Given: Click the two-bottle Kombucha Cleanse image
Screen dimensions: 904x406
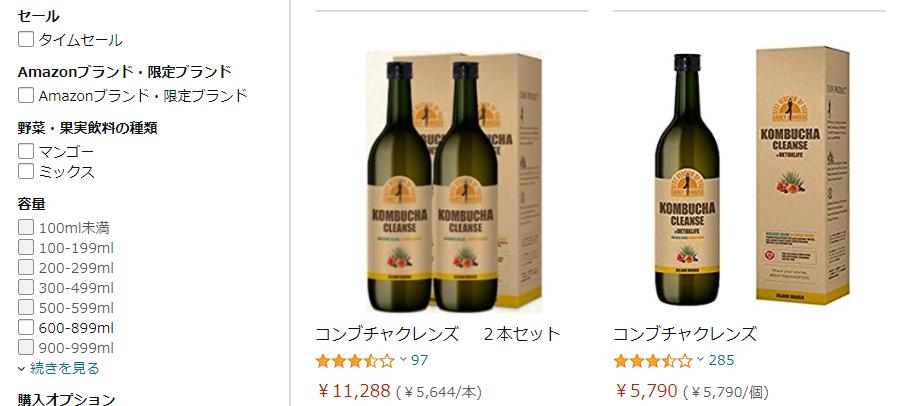Looking at the screenshot, I should (x=454, y=182).
